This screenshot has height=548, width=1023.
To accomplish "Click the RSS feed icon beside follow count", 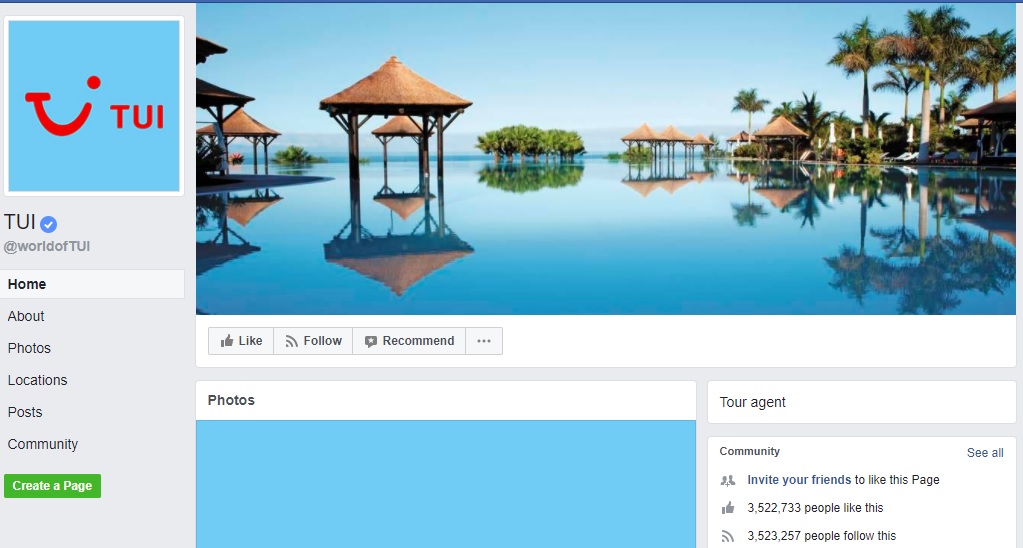I will (728, 536).
